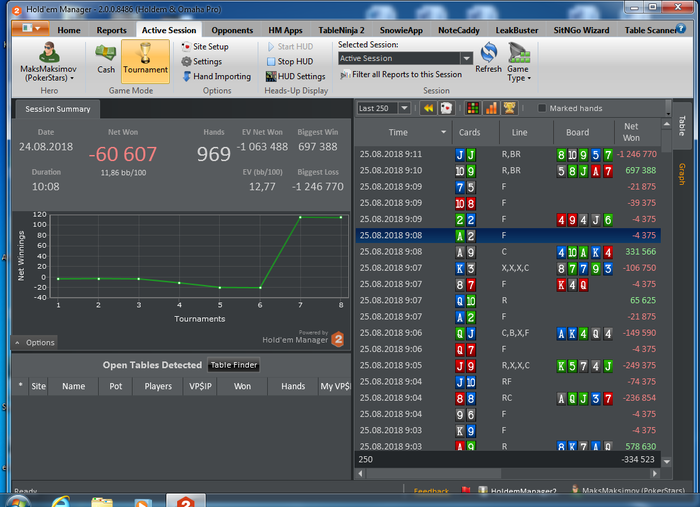Image resolution: width=700 pixels, height=507 pixels.
Task: Toggle the Marked hands checkbox
Action: pyautogui.click(x=542, y=108)
